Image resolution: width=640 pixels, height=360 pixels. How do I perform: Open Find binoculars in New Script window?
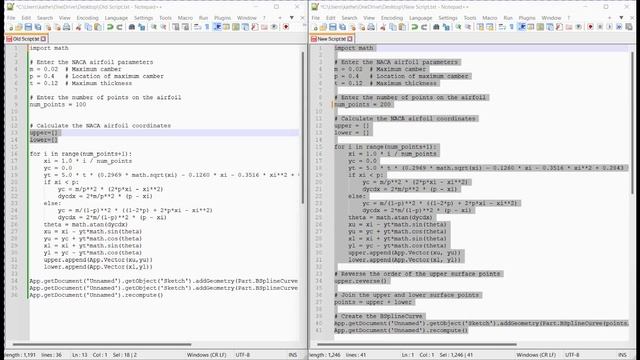click(436, 27)
